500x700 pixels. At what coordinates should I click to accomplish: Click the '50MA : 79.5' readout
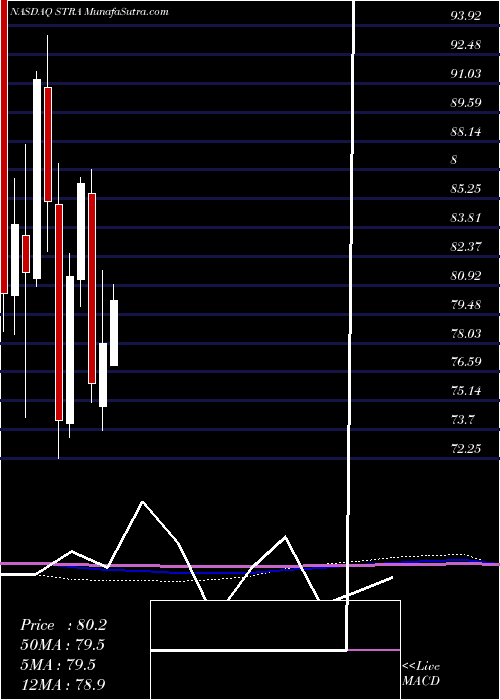(63, 645)
